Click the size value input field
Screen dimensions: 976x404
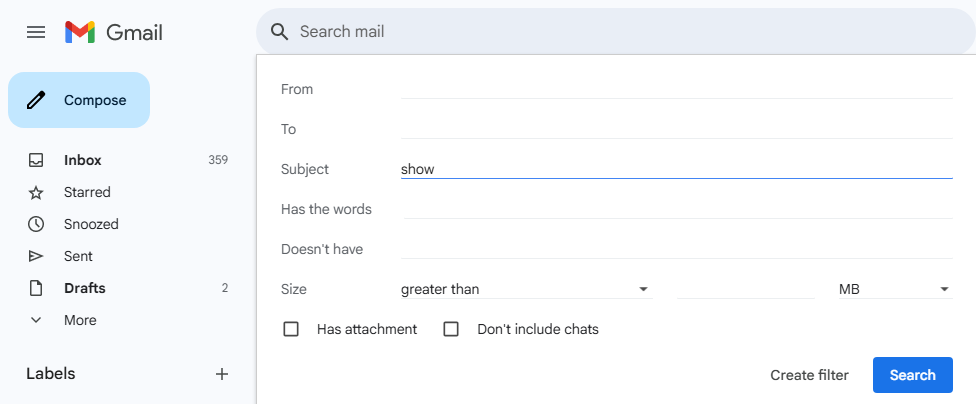[x=746, y=289]
